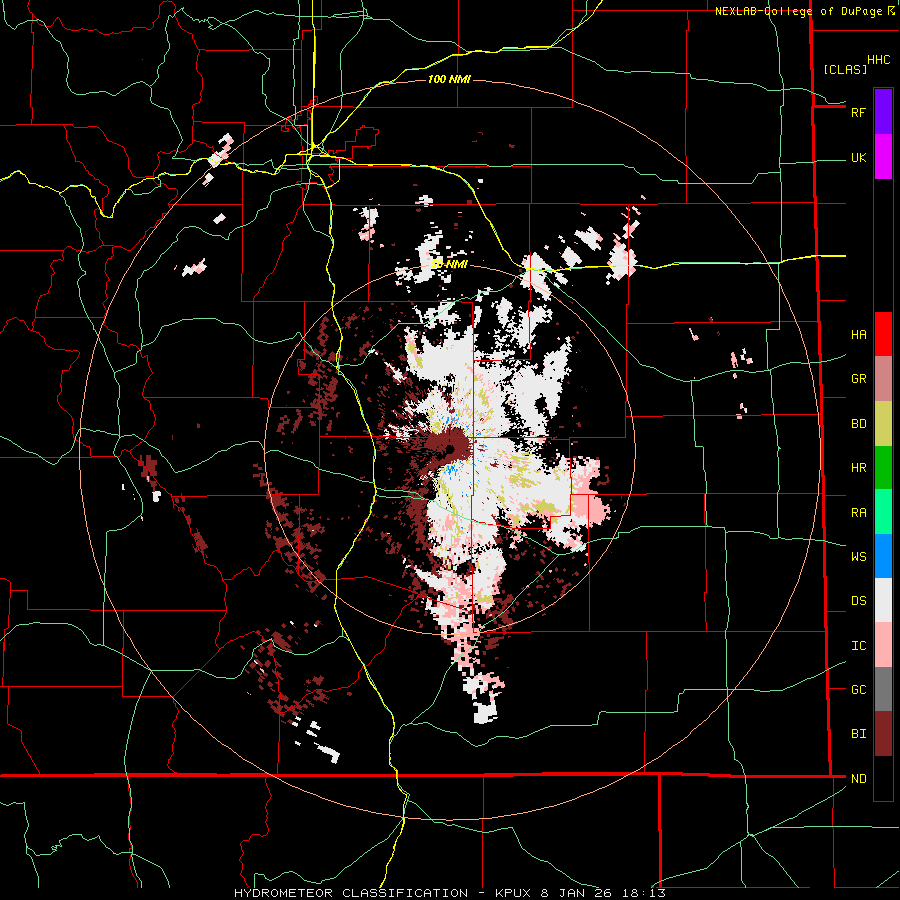Click the 'NEXLAB-College of DuPage' credit text

click(x=798, y=11)
